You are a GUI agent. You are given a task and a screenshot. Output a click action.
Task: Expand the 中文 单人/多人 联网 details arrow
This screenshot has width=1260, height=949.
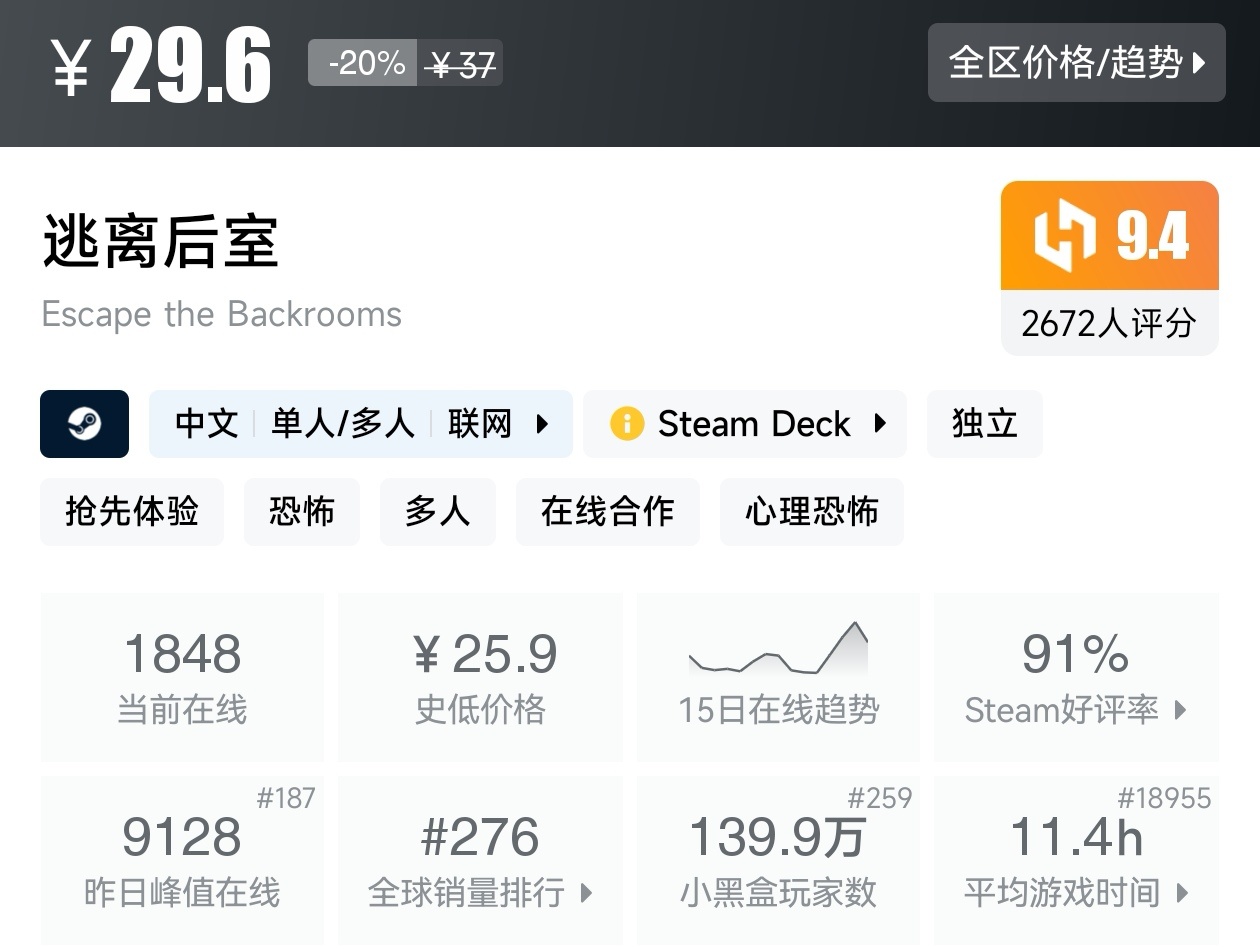542,424
